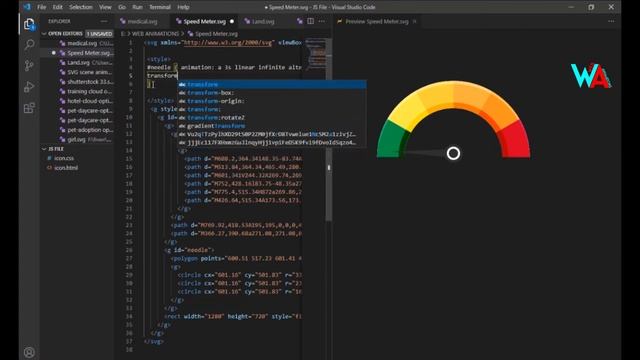Click the EXPLORER panel title
The height and width of the screenshot is (360, 640).
(x=59, y=21)
